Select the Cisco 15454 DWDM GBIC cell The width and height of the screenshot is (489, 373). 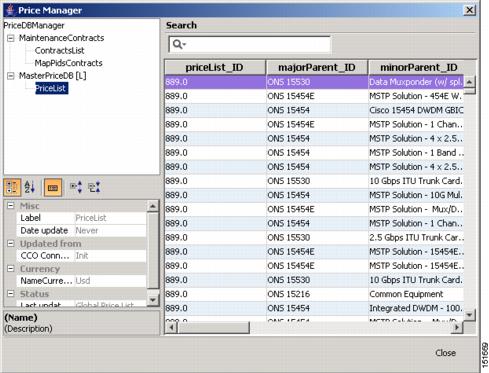416,110
